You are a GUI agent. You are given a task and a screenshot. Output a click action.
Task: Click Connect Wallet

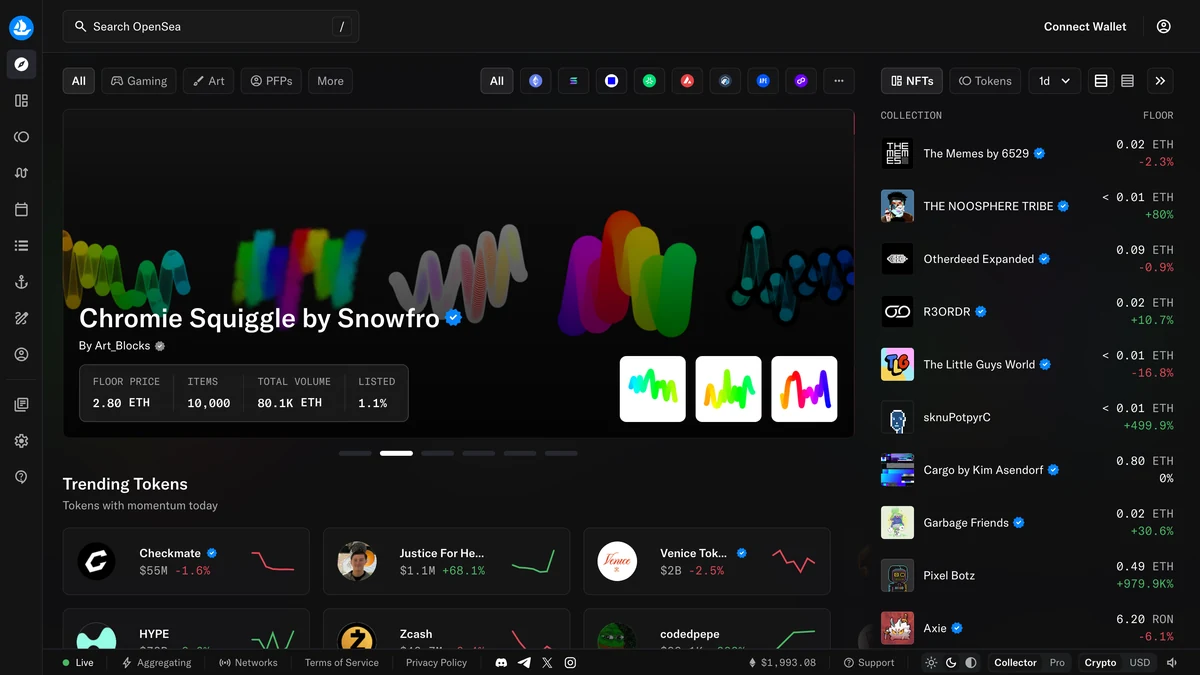(1085, 27)
